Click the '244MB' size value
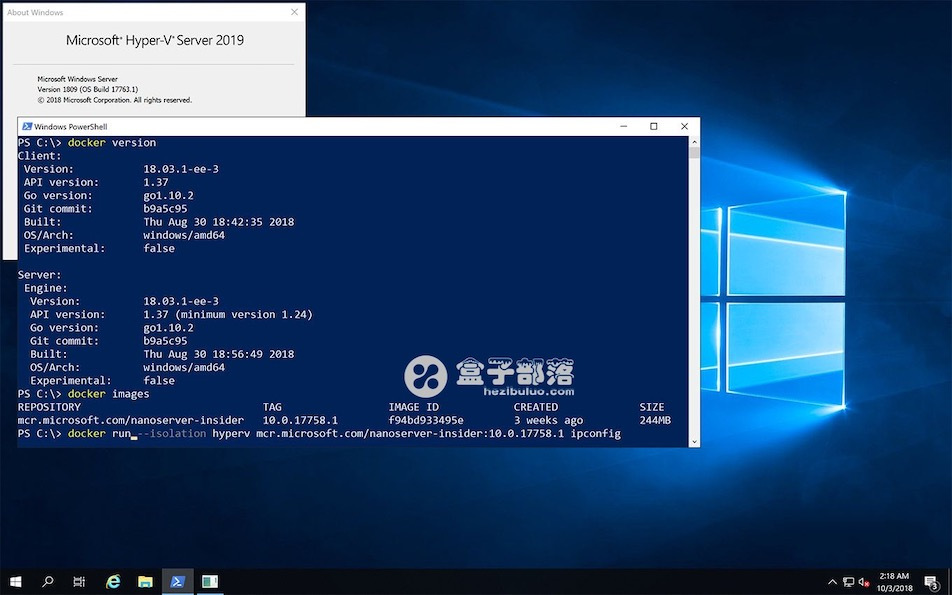The height and width of the screenshot is (595, 952). [655, 420]
